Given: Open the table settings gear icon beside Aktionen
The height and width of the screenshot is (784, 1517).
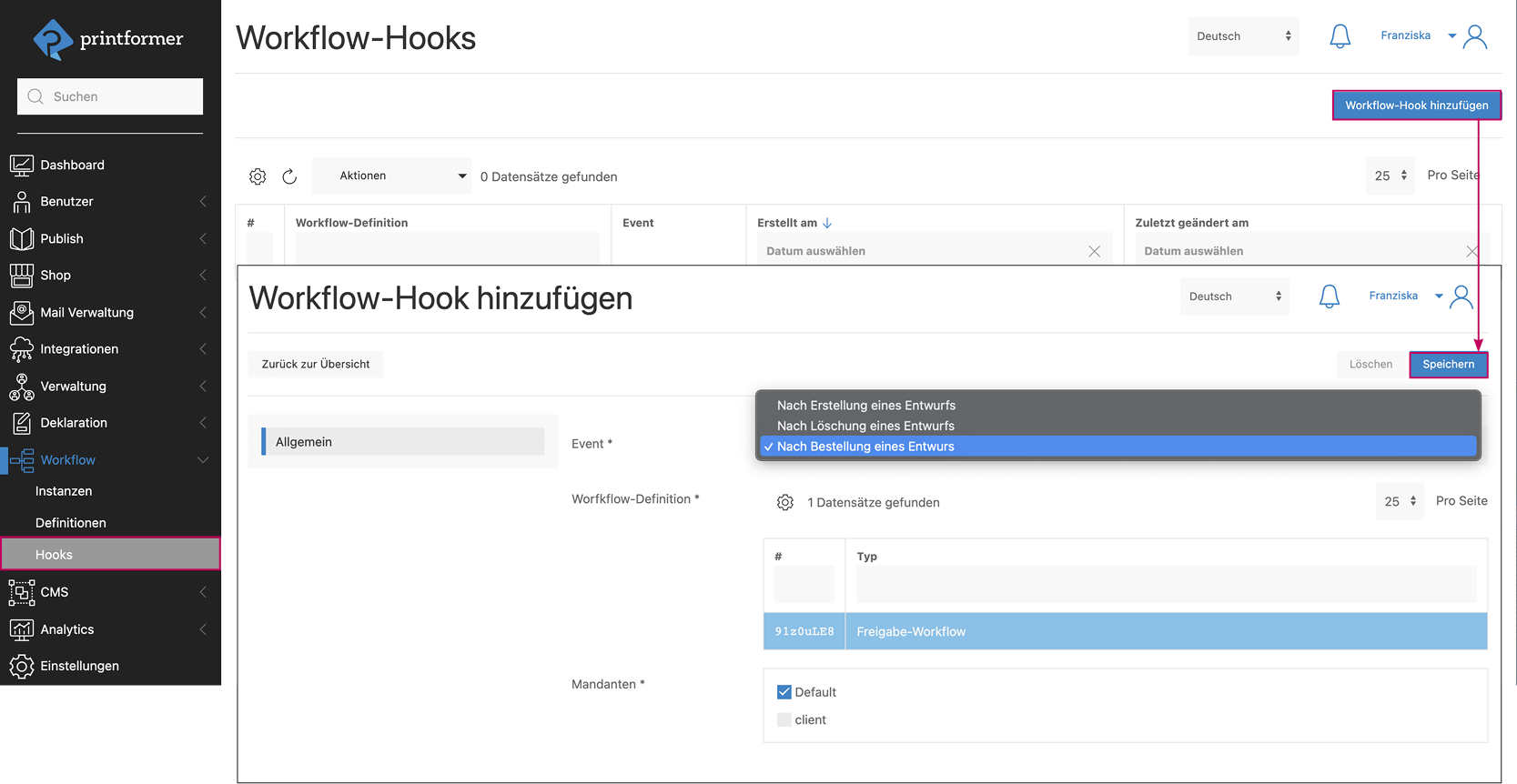Looking at the screenshot, I should (x=258, y=176).
